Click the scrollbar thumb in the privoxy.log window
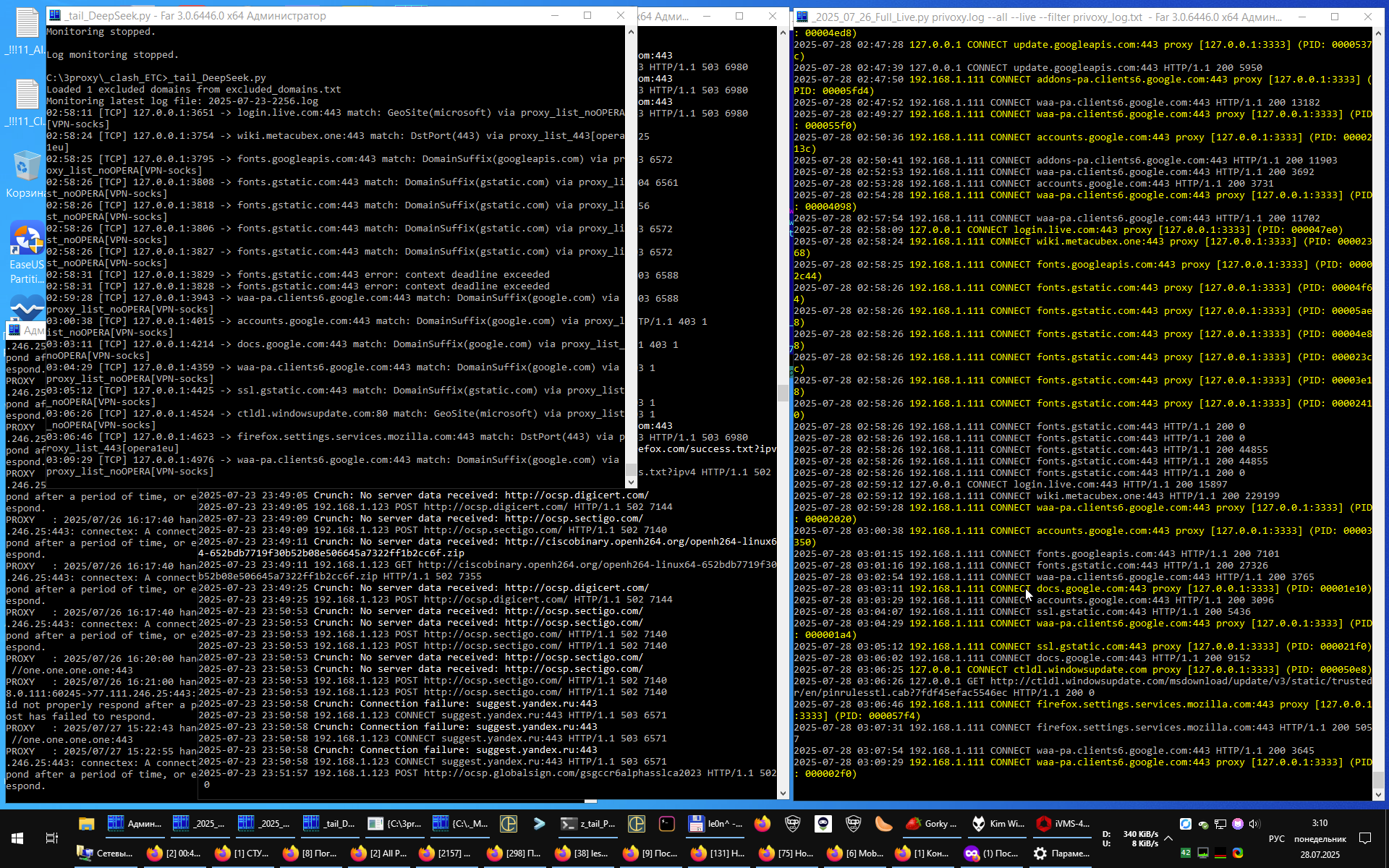The width and height of the screenshot is (1389, 868). click(1377, 780)
